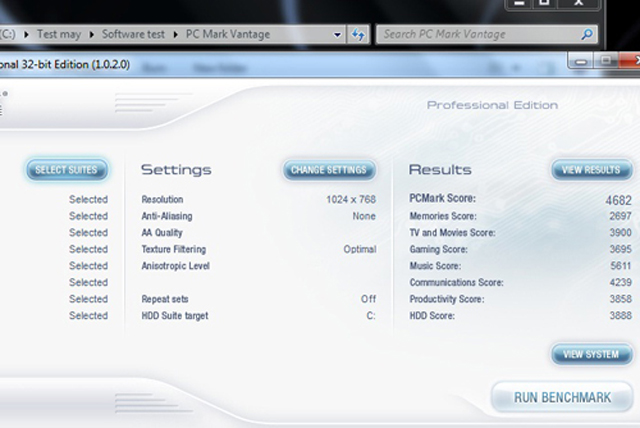Click the Texture Filtering label

(x=173, y=249)
